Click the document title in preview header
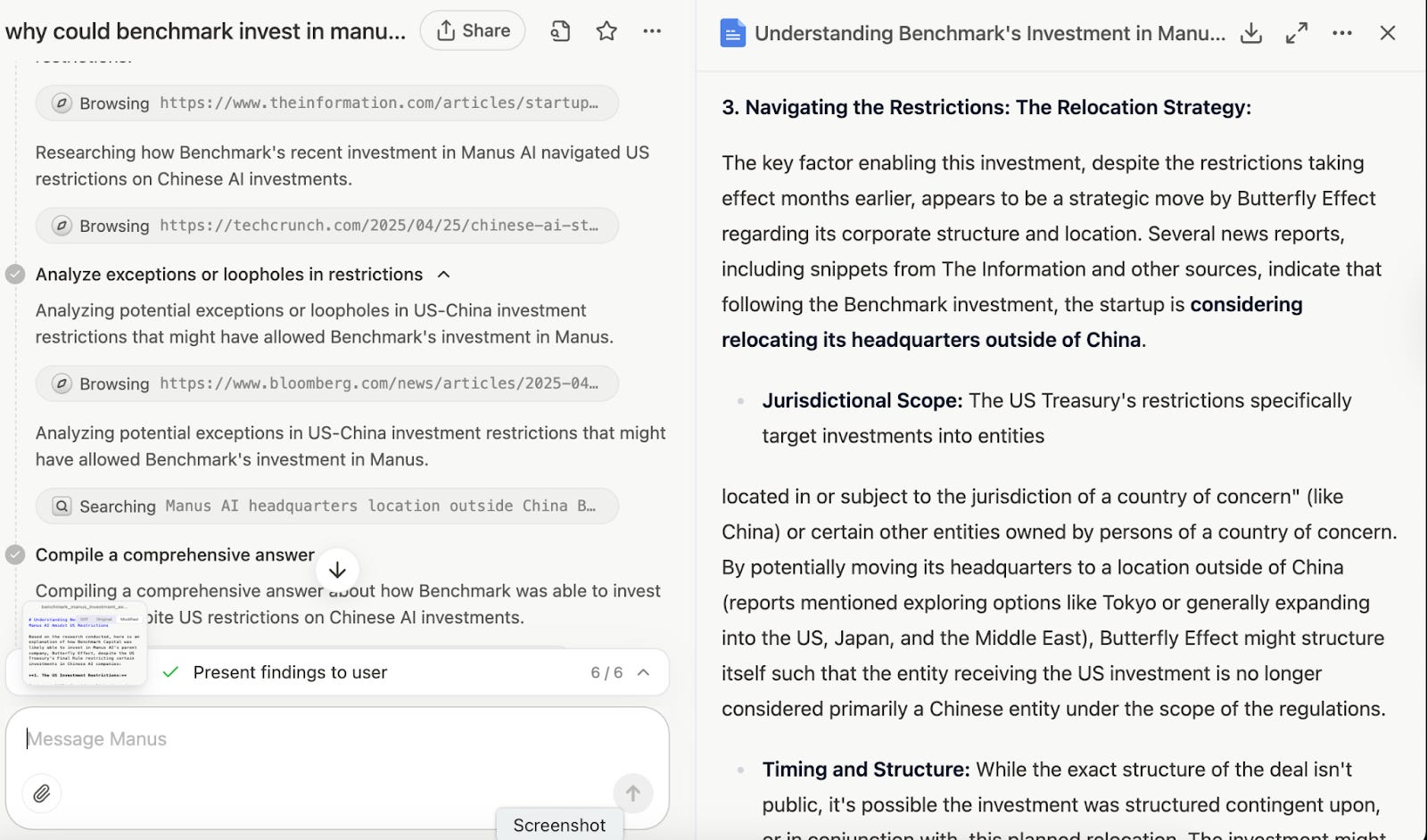The width and height of the screenshot is (1427, 840). point(990,33)
